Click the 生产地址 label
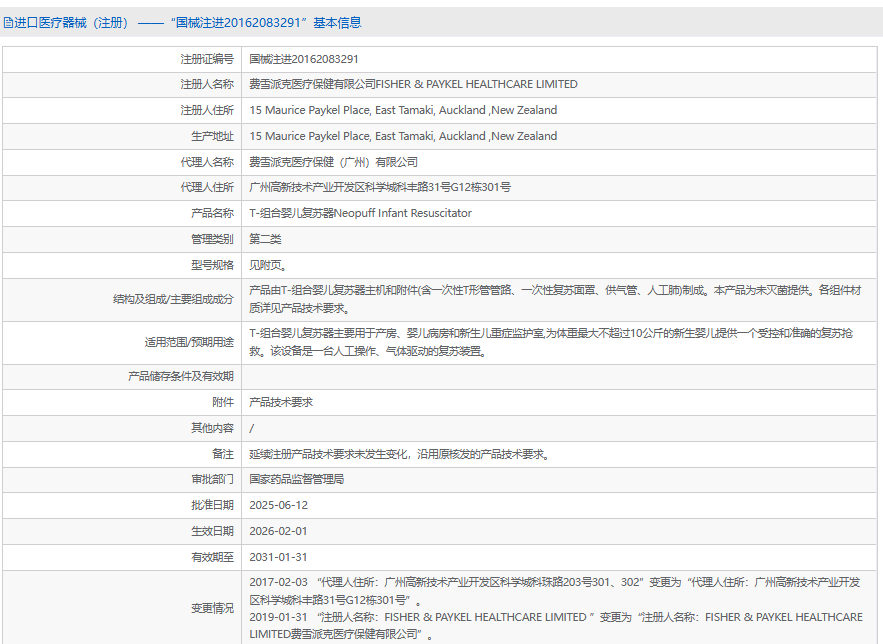883x644 pixels. click(x=212, y=136)
